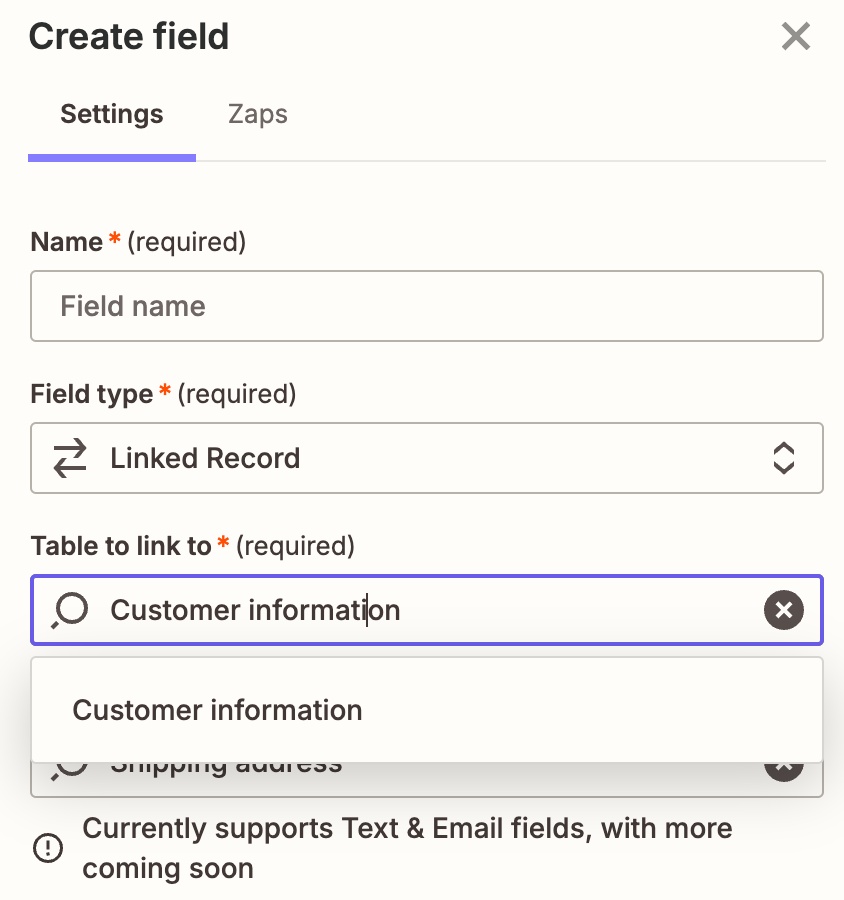Click the Text & Email fields support notice
Image resolution: width=844 pixels, height=900 pixels.
[407, 848]
